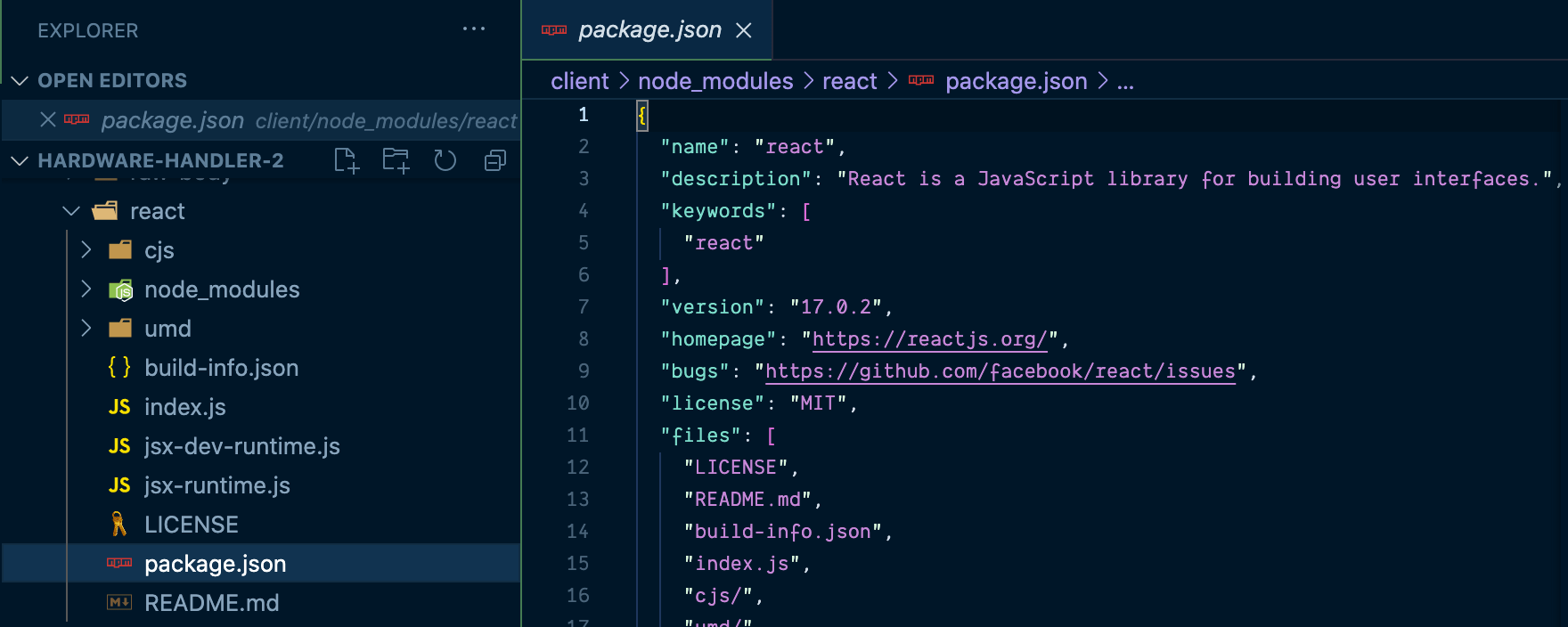Expand the node_modules folder chevron in the tree

[x=86, y=289]
